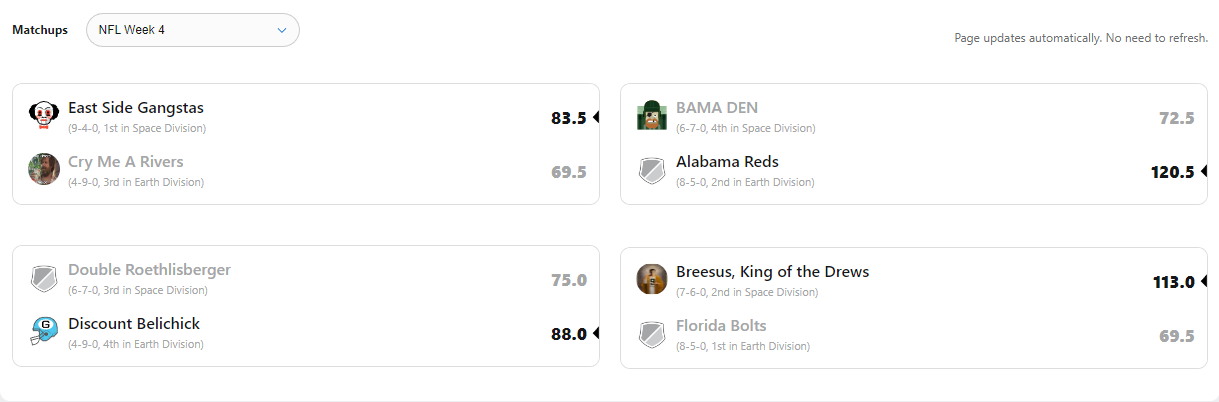Click Breesus, King of the Drews avatar
The width and height of the screenshot is (1219, 402).
(x=652, y=280)
